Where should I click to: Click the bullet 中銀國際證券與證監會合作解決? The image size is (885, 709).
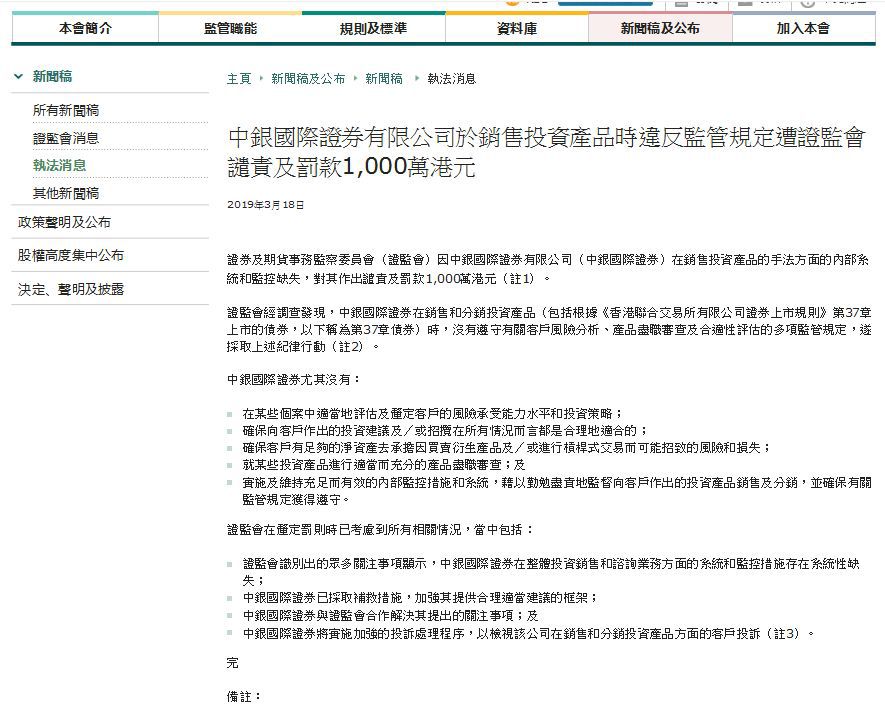[391, 615]
